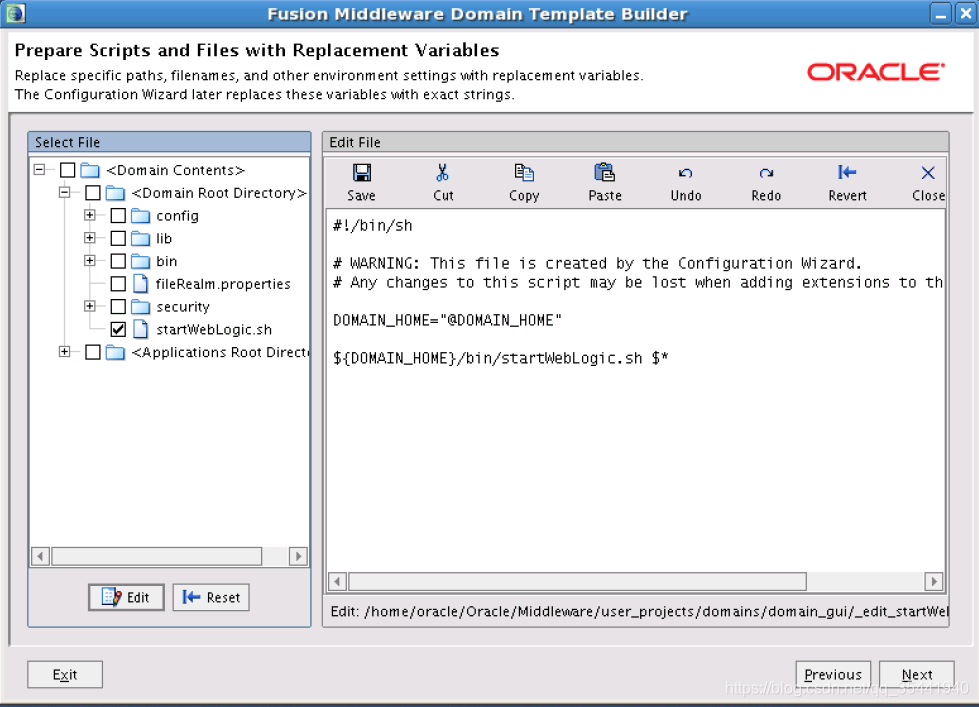
Task: Collapse the Domain Root Directory node
Action: point(64,192)
